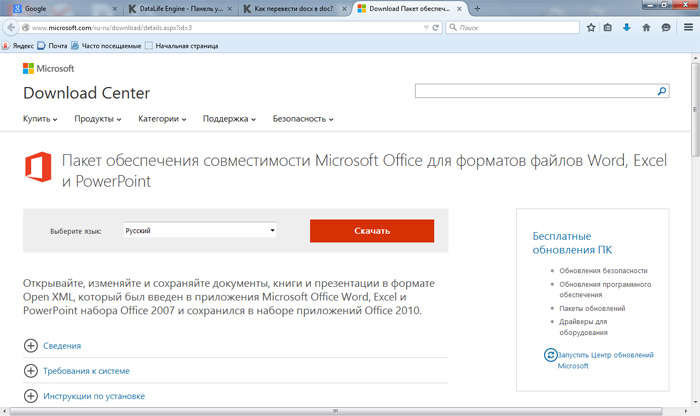Screen dimensions: 700x416
Task: Close the Download Пакет tab
Action: 459,8
